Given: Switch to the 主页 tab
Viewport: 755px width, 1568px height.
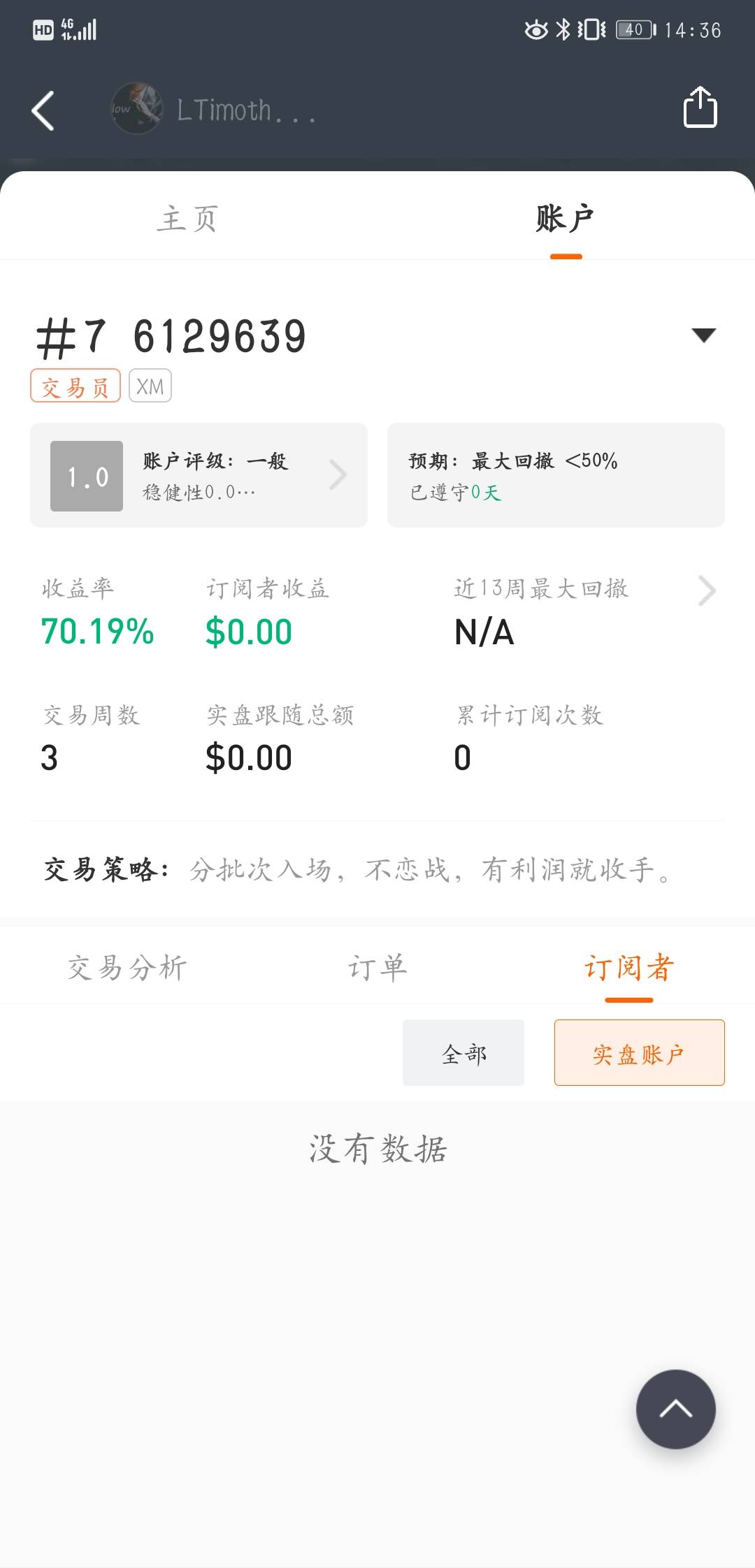Looking at the screenshot, I should [189, 219].
